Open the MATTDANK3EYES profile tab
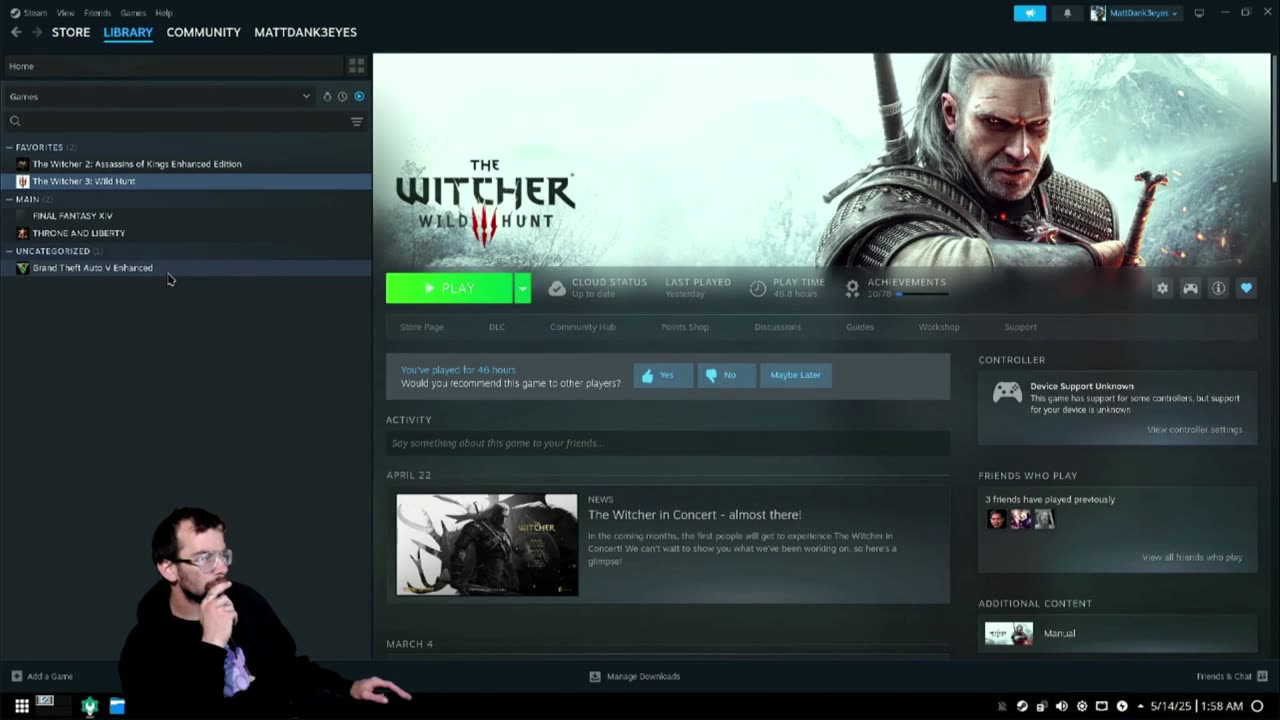 click(x=305, y=32)
